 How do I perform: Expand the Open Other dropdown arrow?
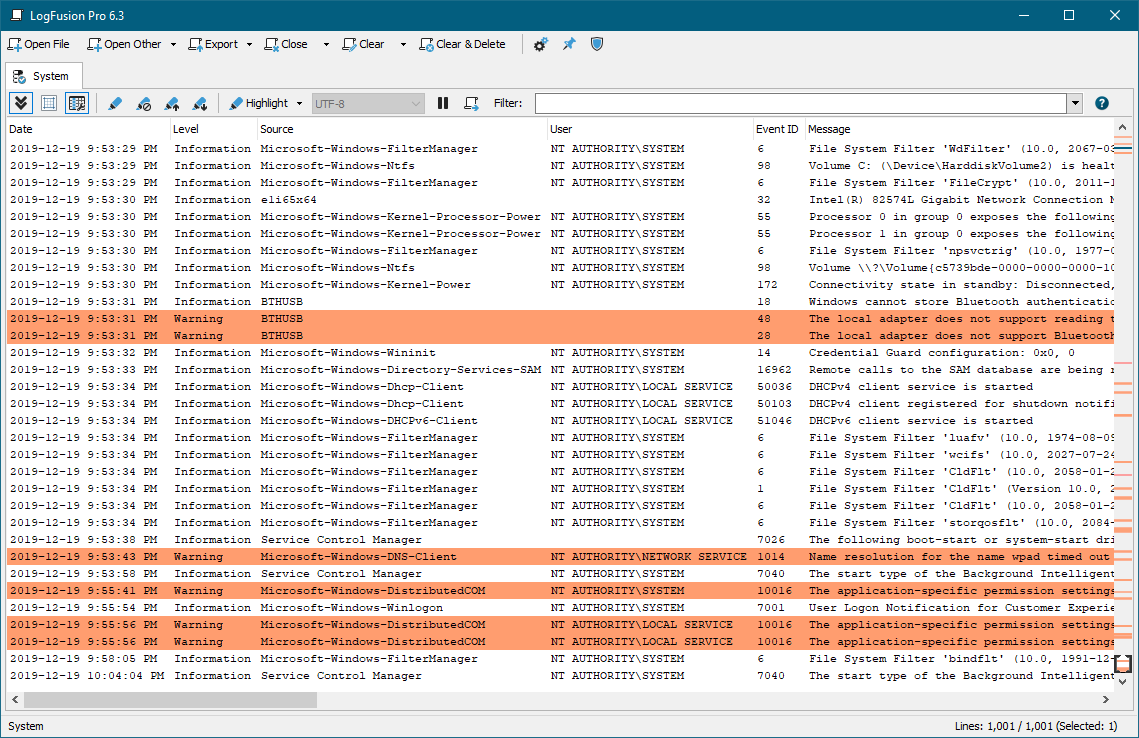pos(173,45)
